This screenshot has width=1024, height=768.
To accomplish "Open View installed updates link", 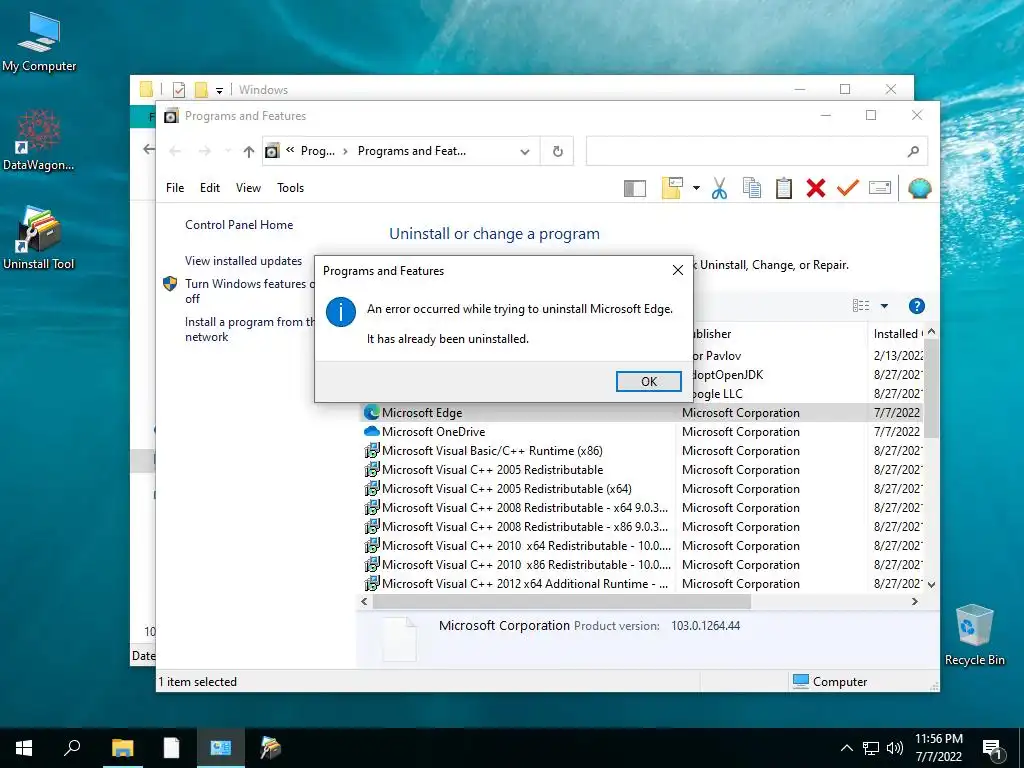I will (244, 261).
